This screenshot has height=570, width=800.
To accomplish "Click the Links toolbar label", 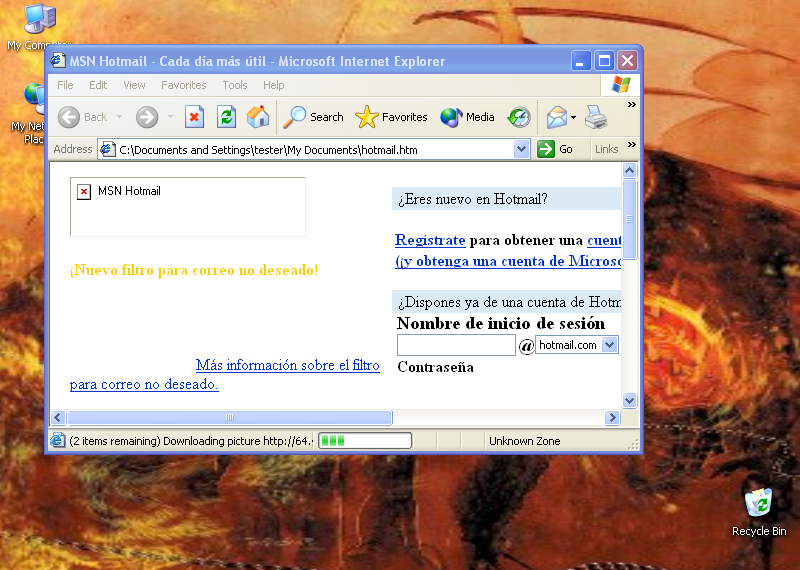I will 606,150.
